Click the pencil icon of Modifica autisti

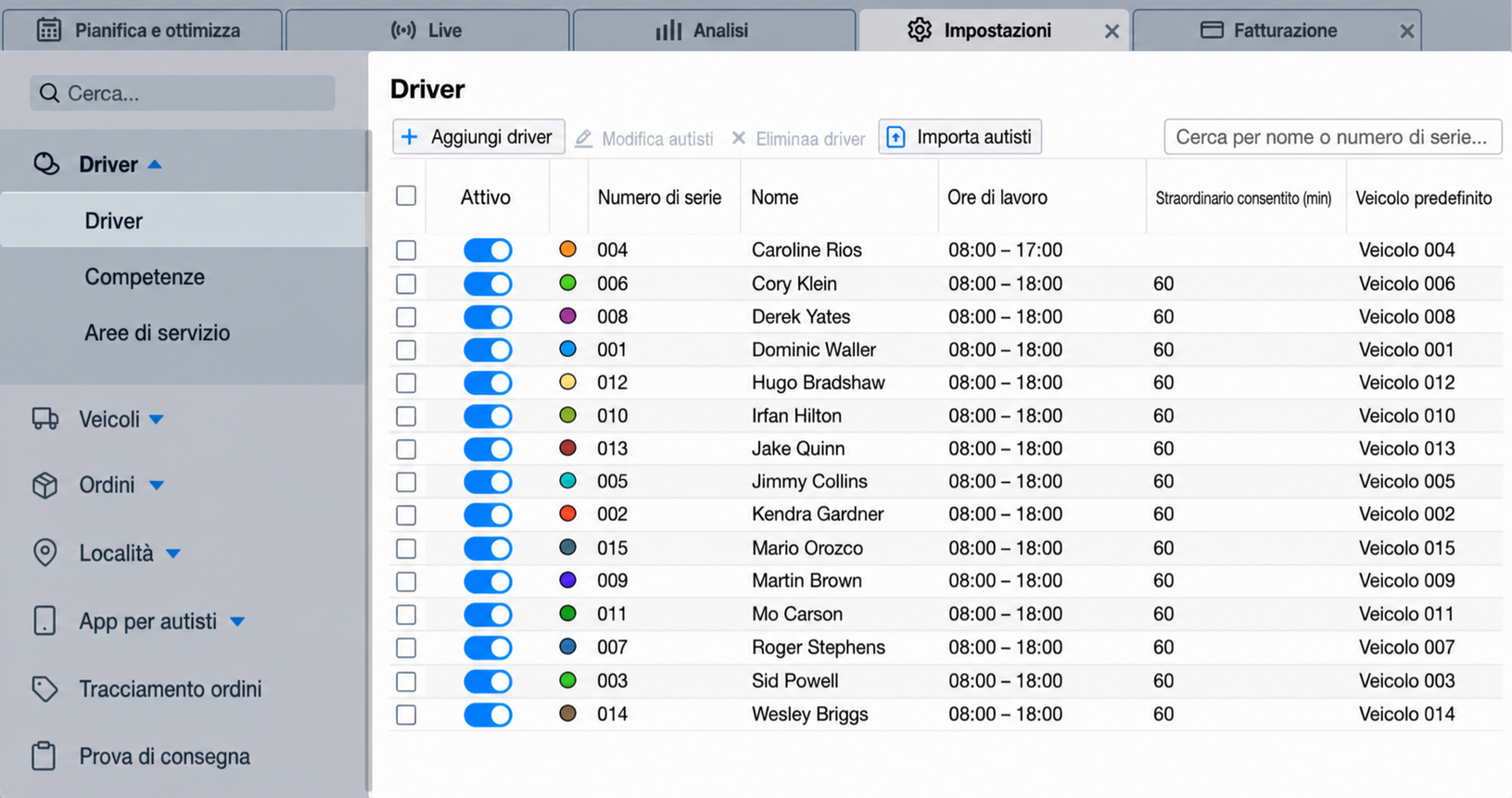pos(583,138)
